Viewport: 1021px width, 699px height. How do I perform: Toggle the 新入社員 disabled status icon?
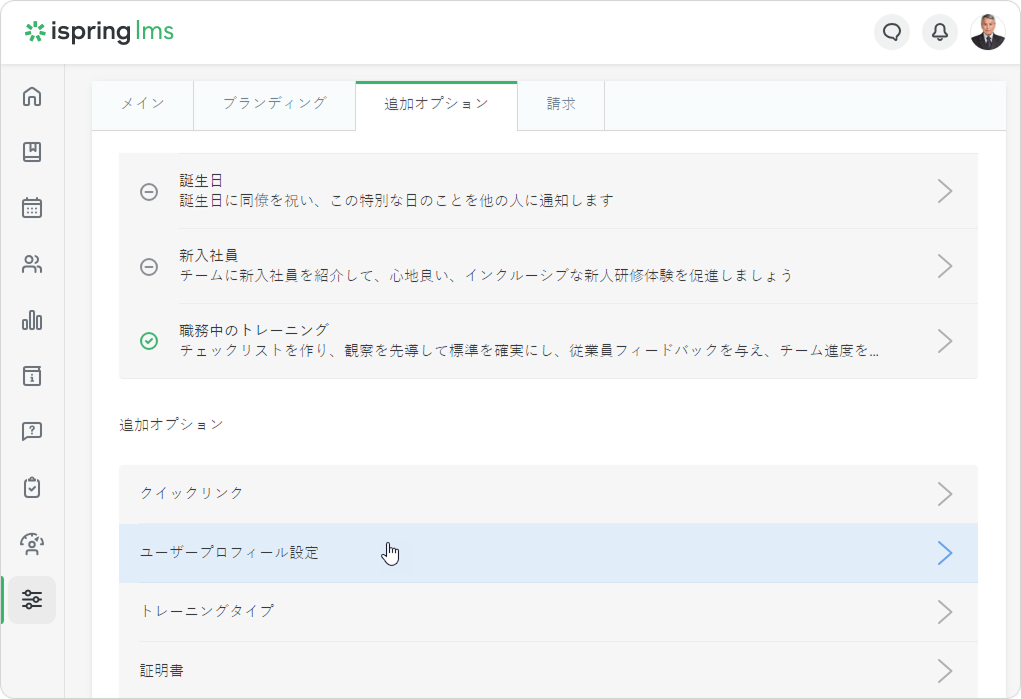pos(148,266)
